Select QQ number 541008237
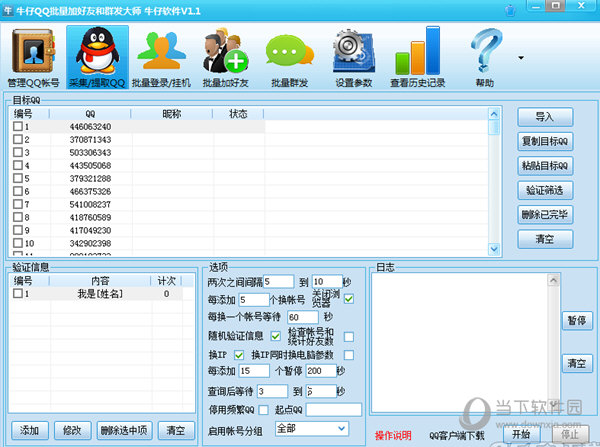 click(90, 204)
